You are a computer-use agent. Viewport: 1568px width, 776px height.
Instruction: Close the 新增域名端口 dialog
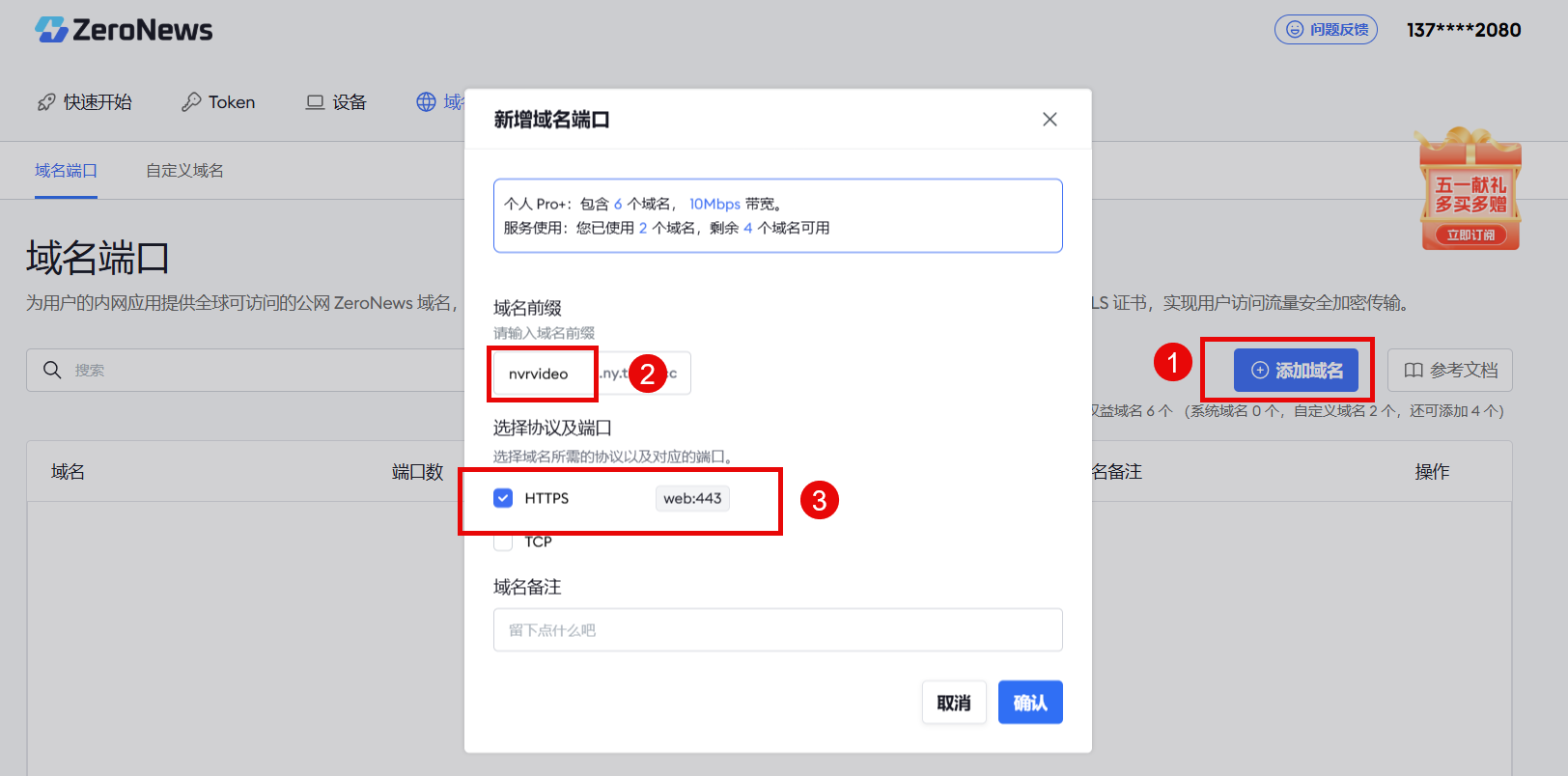1050,120
